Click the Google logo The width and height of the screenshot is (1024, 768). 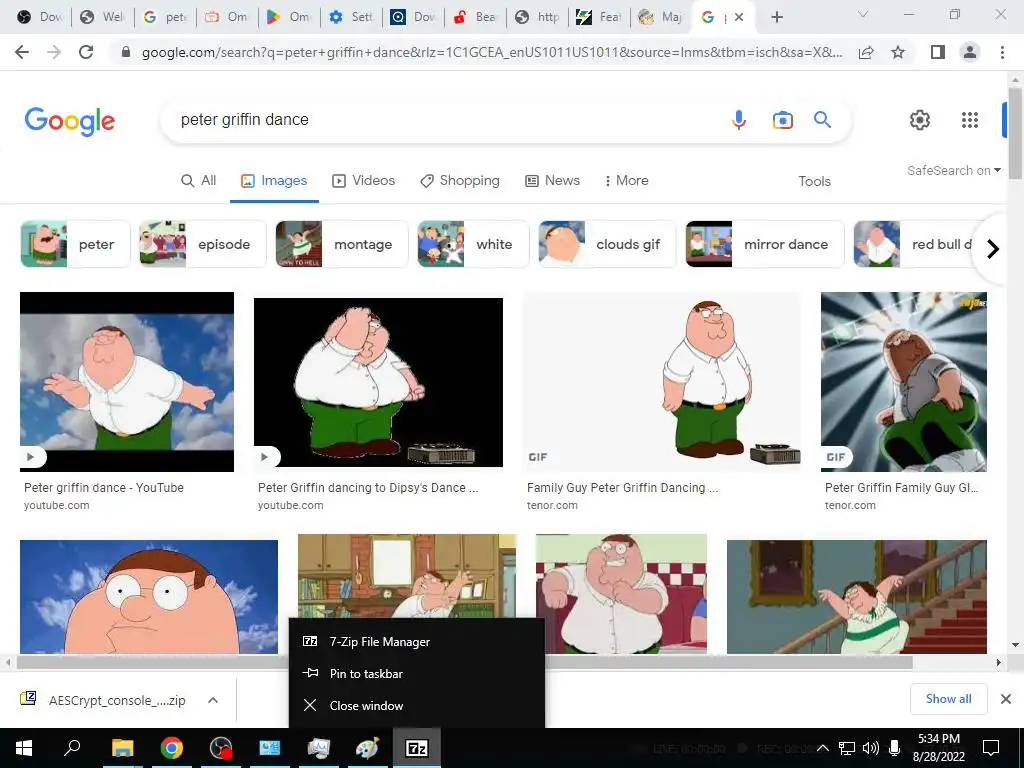point(70,121)
